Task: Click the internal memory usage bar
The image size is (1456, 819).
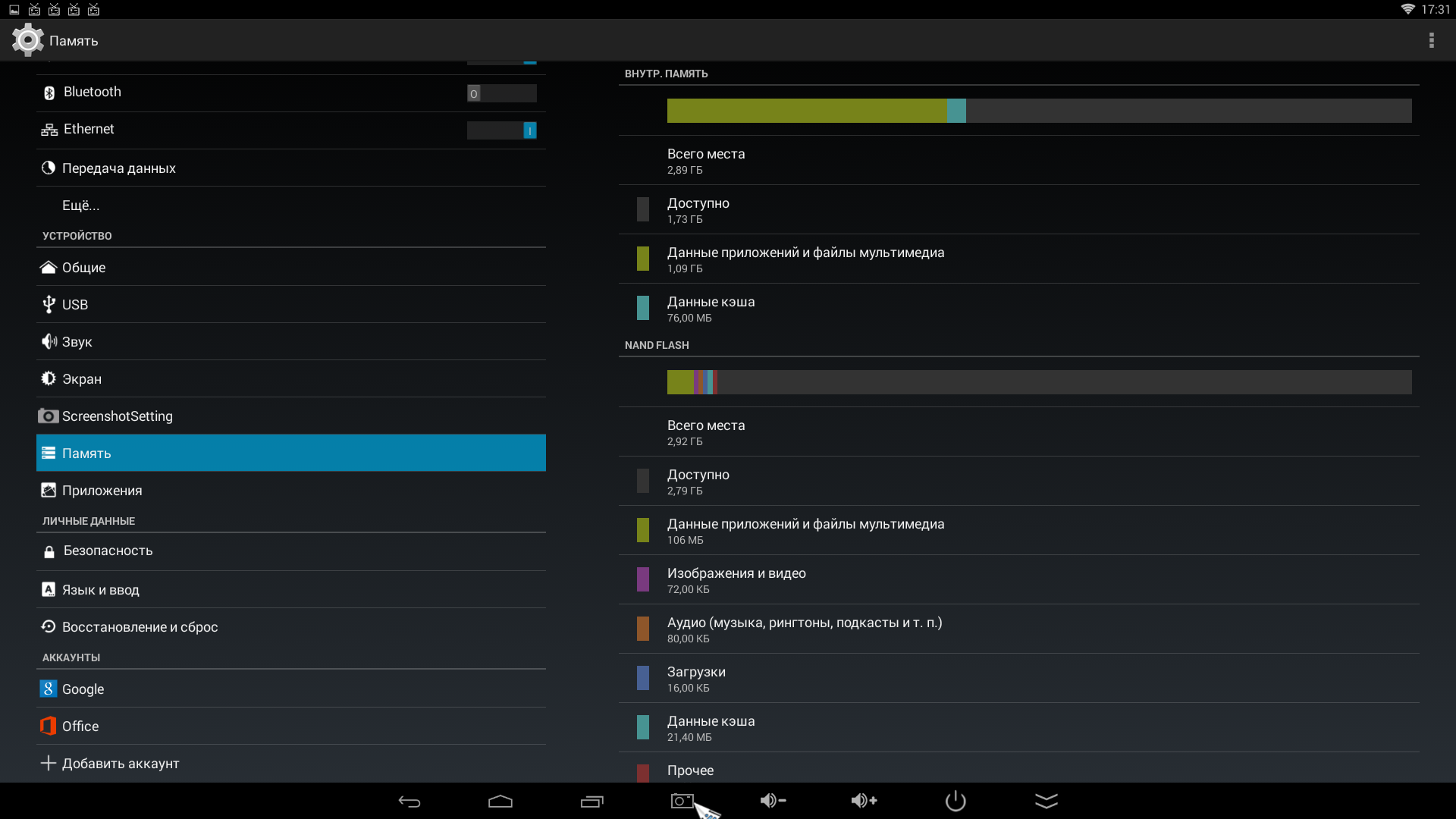Action: pos(1039,111)
